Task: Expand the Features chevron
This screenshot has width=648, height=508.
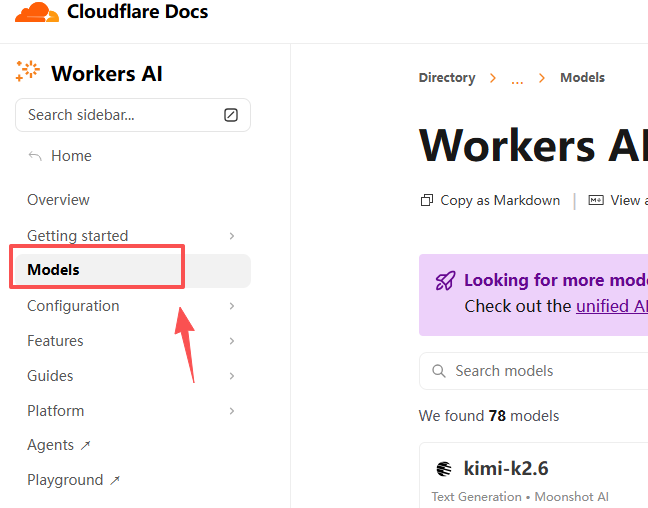Action: [x=232, y=341]
